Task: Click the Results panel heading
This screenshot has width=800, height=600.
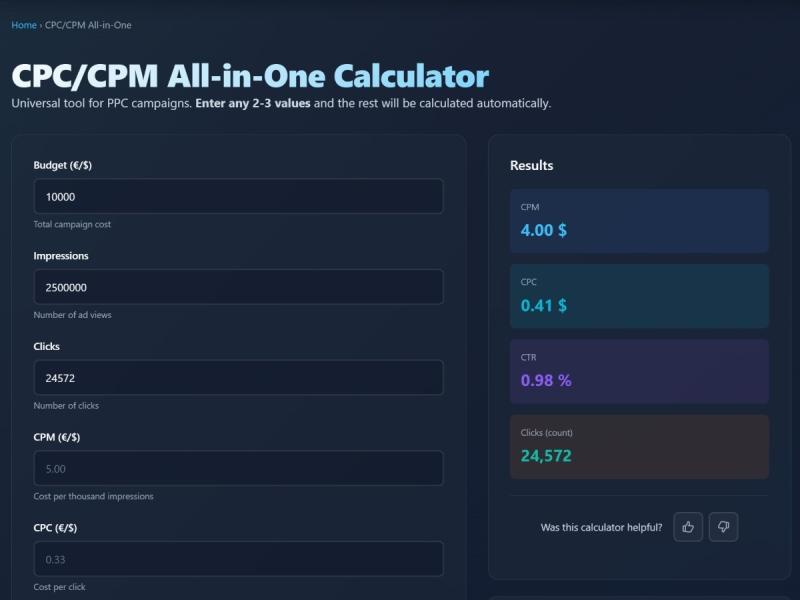Action: (531, 165)
